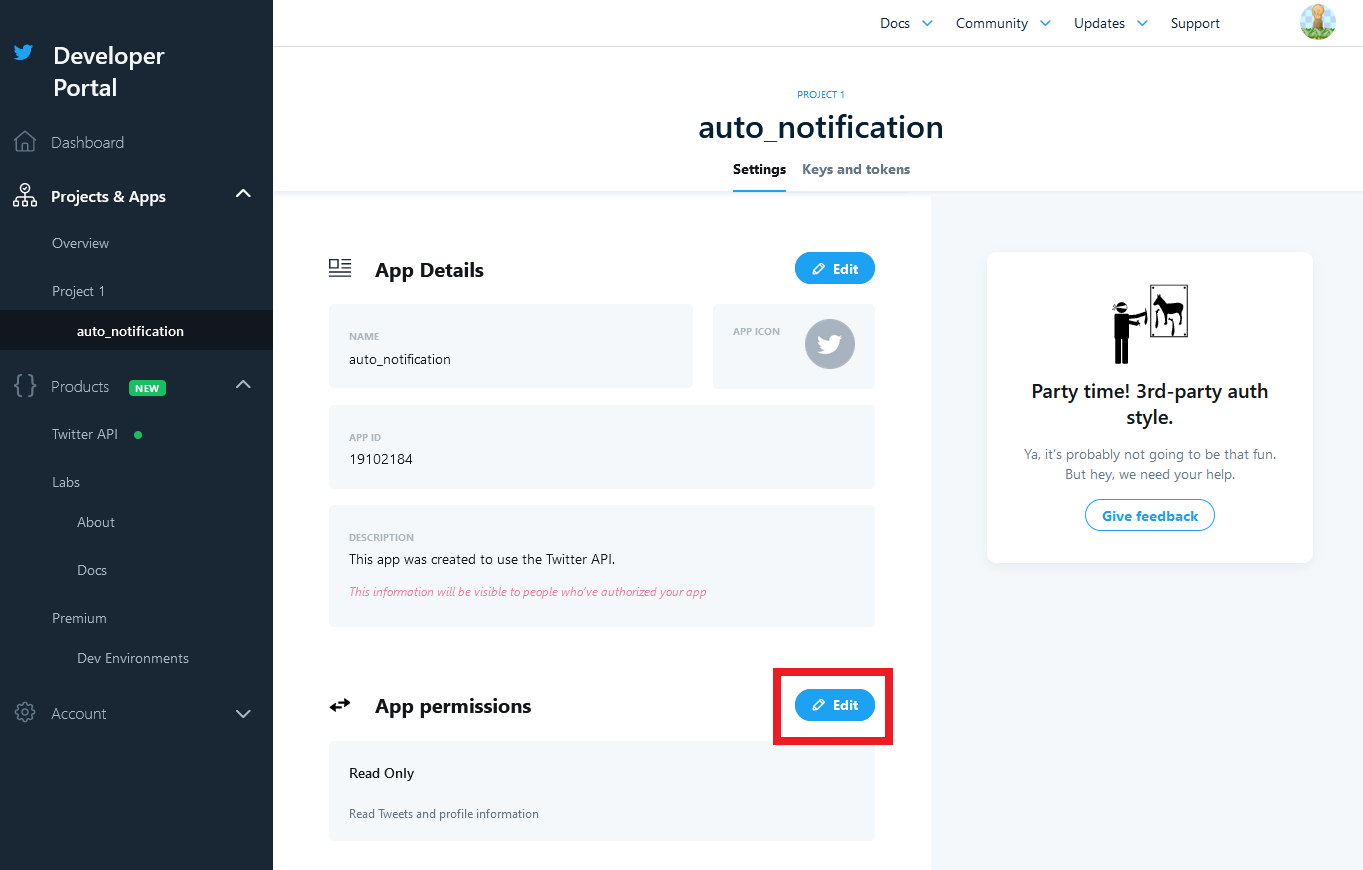Viewport: 1363px width, 870px height.
Task: Open the user profile avatar
Action: tap(1318, 22)
